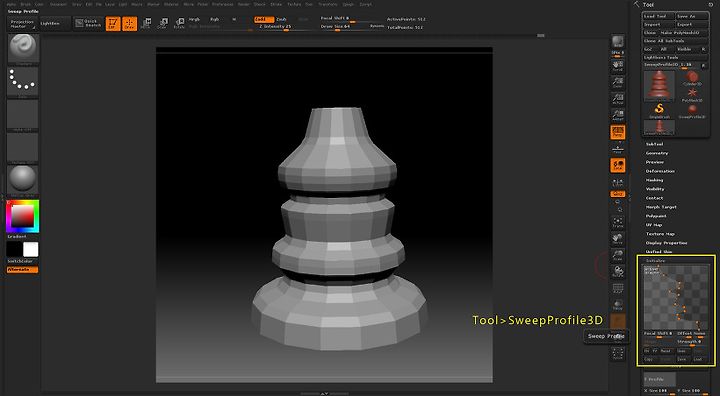The image size is (720, 396).
Task: Click the Frame icon
Action: click(618, 223)
